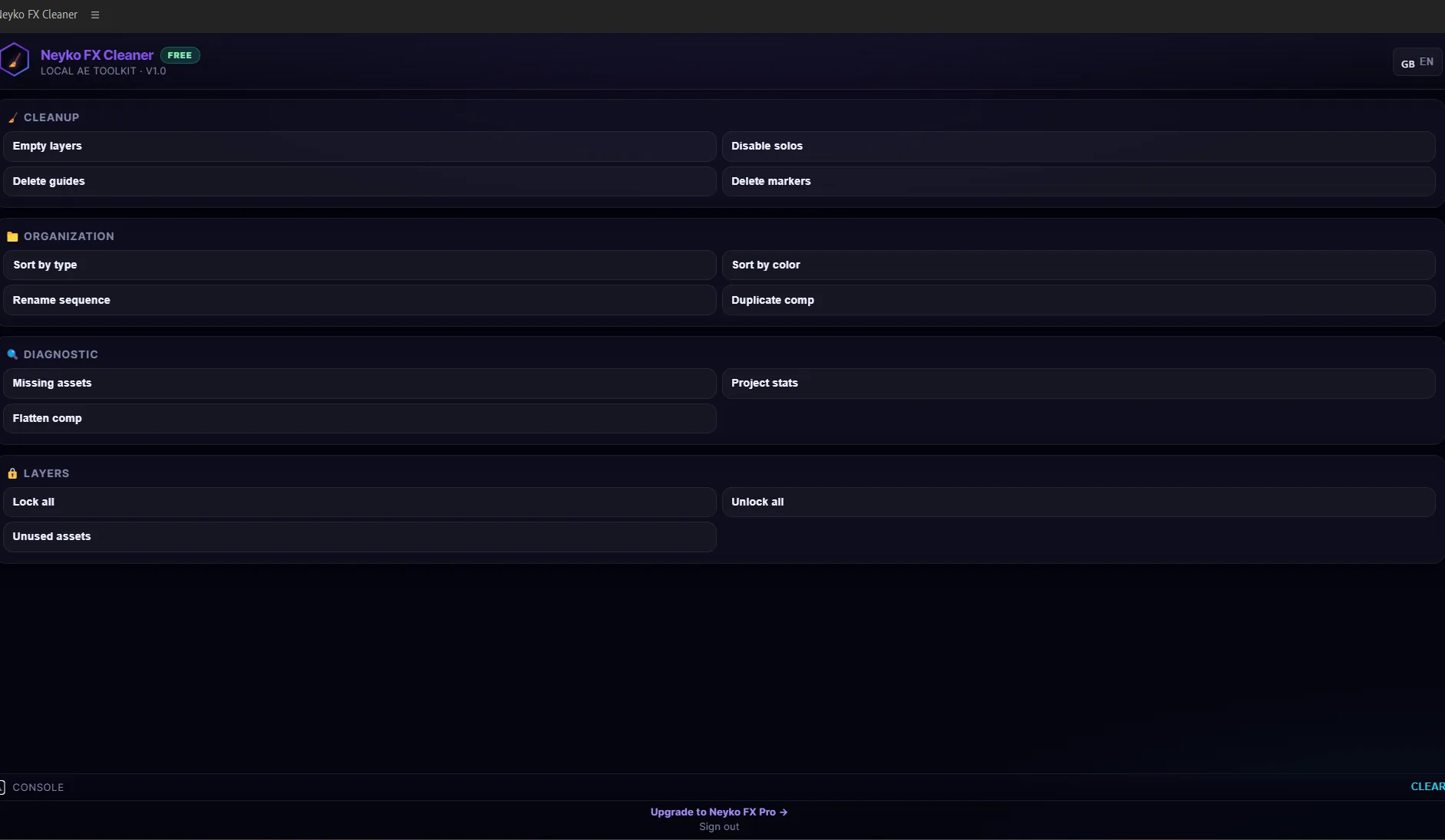This screenshot has width=1445, height=840.
Task: Run the Empty layers cleanup
Action: tap(360, 146)
